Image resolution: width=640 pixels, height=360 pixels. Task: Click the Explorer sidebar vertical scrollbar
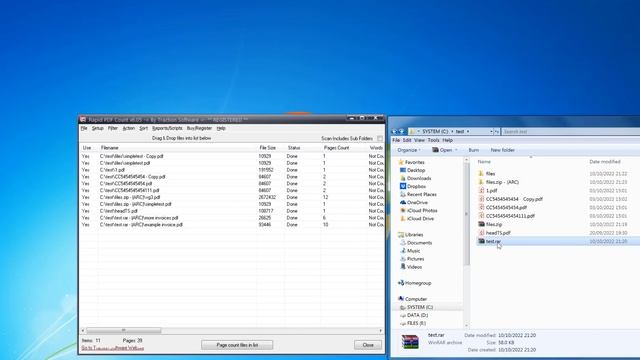[466, 214]
